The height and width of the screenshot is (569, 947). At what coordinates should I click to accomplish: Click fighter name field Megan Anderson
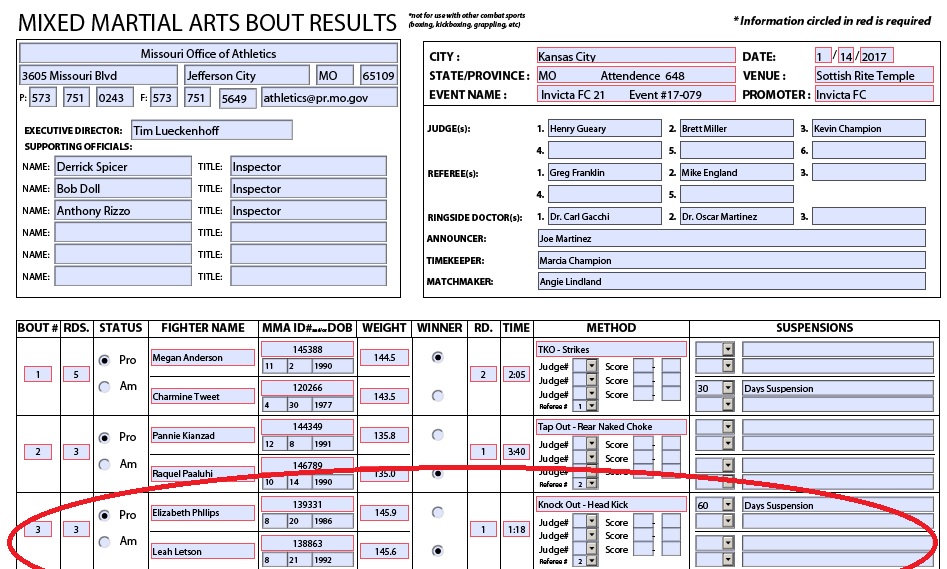[x=203, y=358]
